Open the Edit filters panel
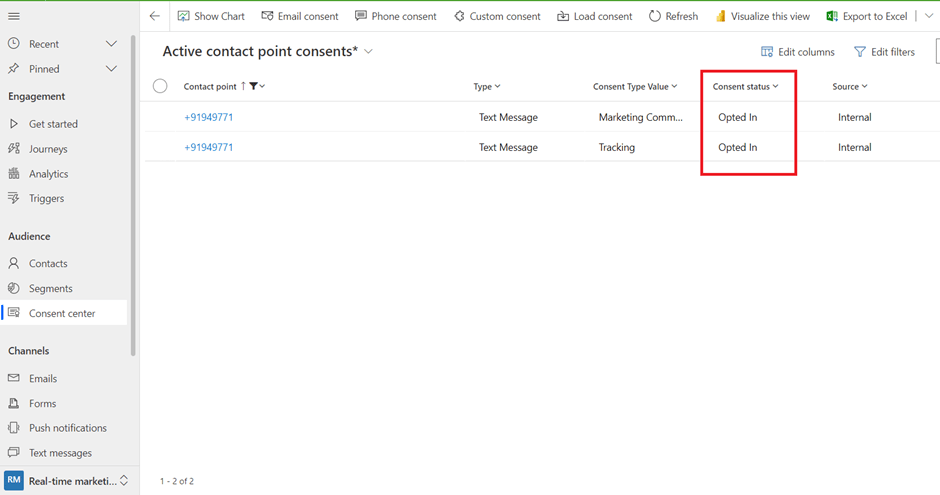Image resolution: width=940 pixels, height=495 pixels. tap(883, 52)
